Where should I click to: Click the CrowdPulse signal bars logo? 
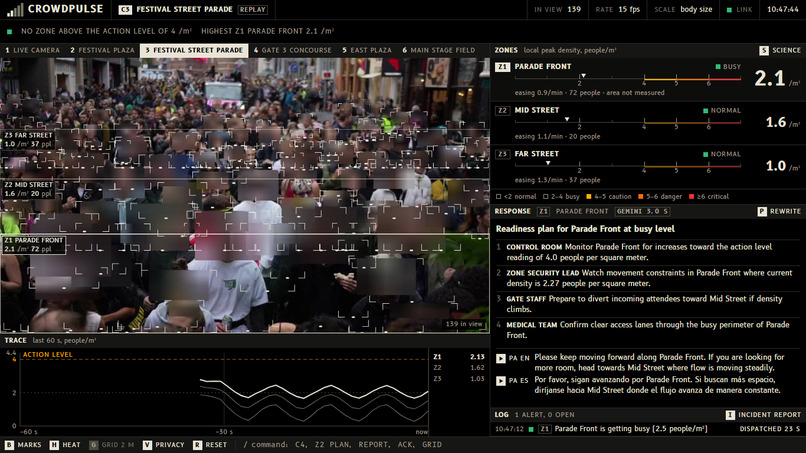(15, 10)
